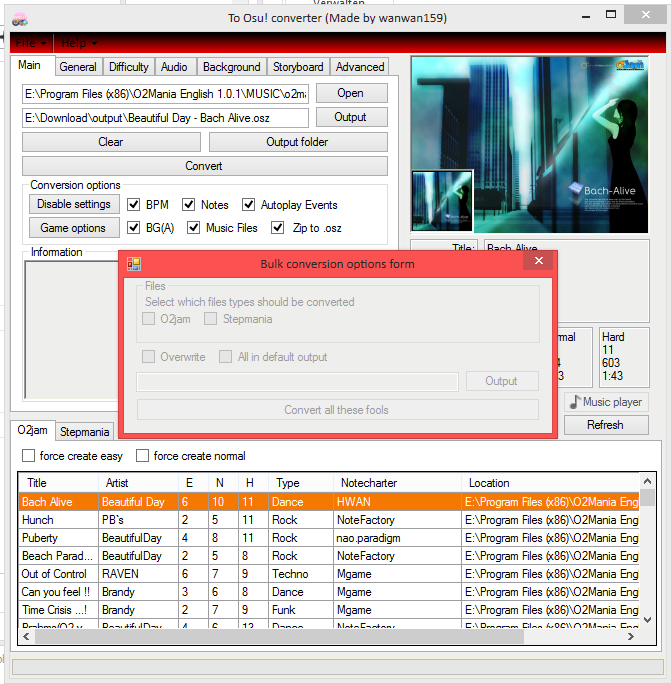Toggle the Autoplay Events checkbox
Image resolution: width=671 pixels, height=684 pixels.
coord(249,205)
